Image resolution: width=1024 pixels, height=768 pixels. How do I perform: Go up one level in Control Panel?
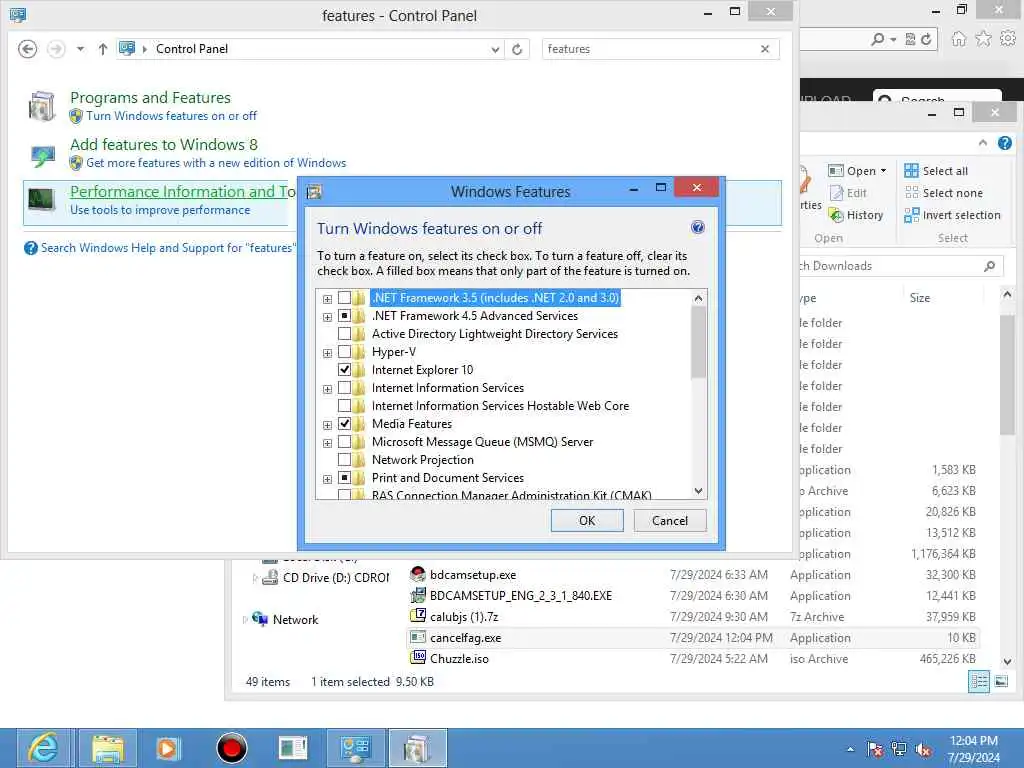point(103,49)
